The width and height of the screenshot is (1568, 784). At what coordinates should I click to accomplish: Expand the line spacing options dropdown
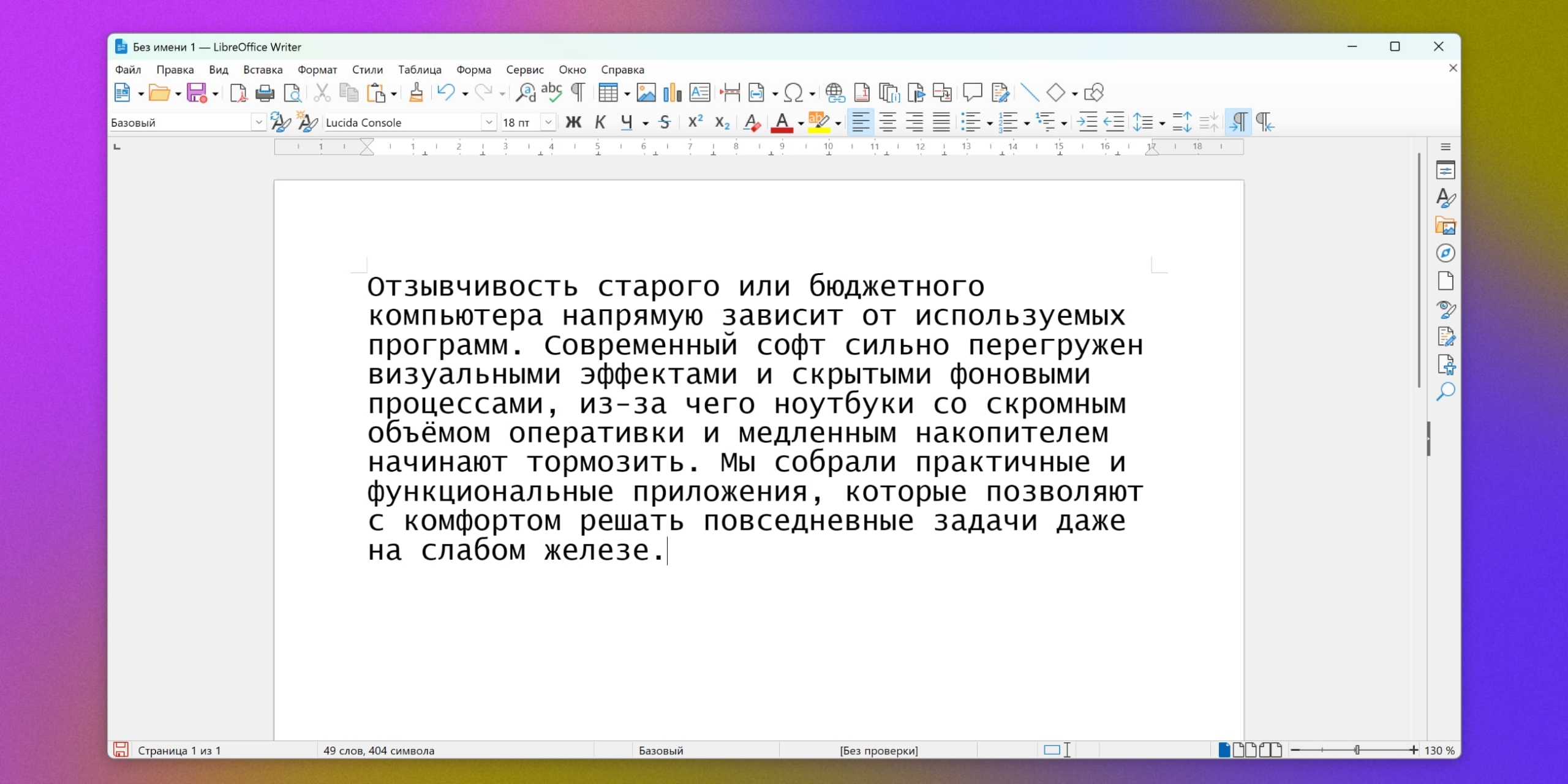pyautogui.click(x=1162, y=123)
